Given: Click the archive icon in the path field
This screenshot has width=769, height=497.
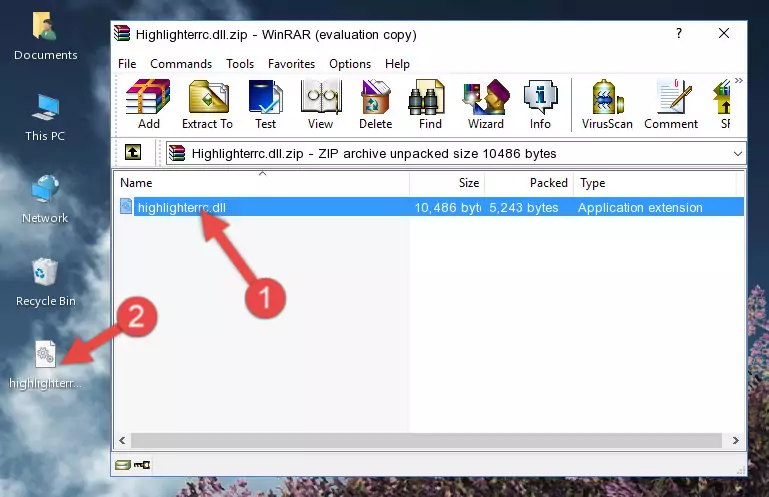Looking at the screenshot, I should (177, 154).
